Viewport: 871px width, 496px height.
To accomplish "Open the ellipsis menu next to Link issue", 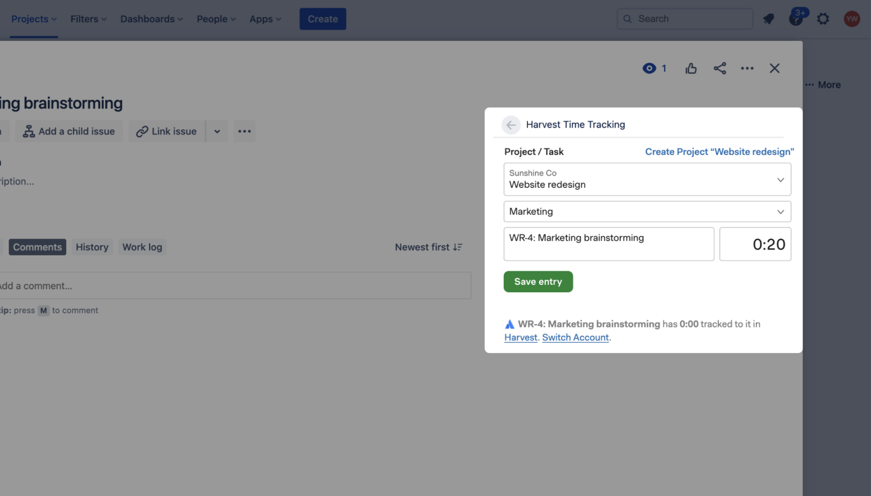I will coord(244,132).
